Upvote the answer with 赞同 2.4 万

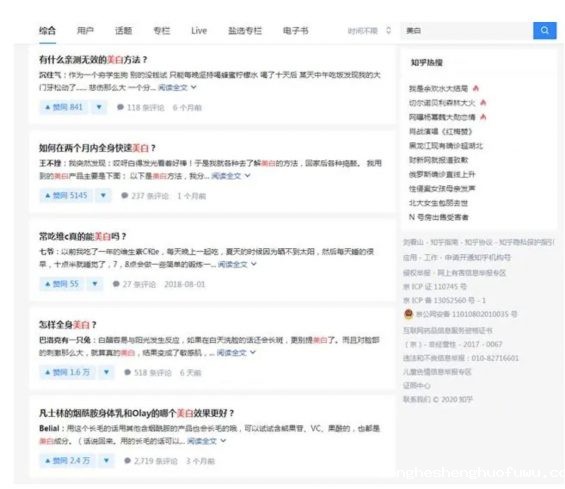[x=67, y=461]
